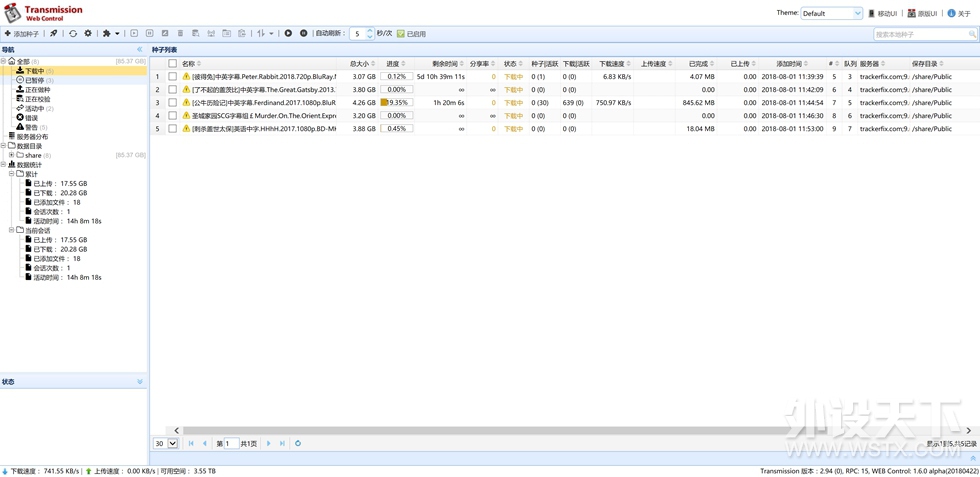This screenshot has height=477, width=980.
Task: Click the Peter.Rabbit warning icon
Action: 186,76
